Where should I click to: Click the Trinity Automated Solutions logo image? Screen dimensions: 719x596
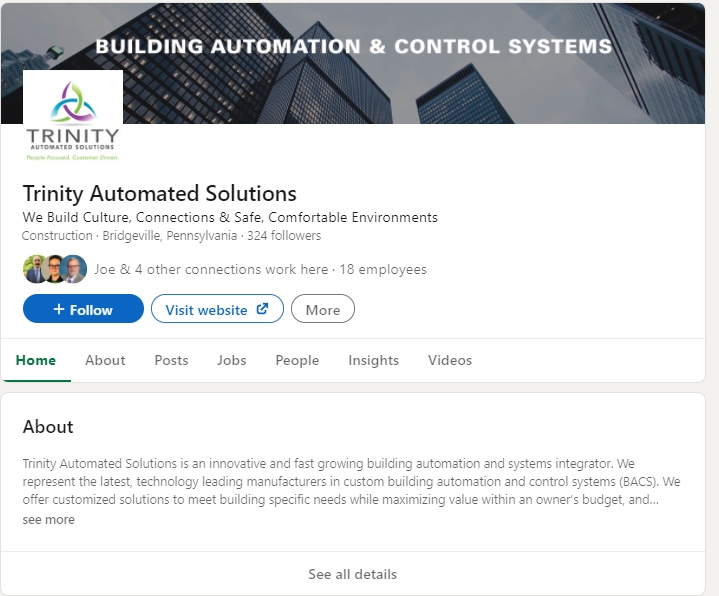(73, 120)
